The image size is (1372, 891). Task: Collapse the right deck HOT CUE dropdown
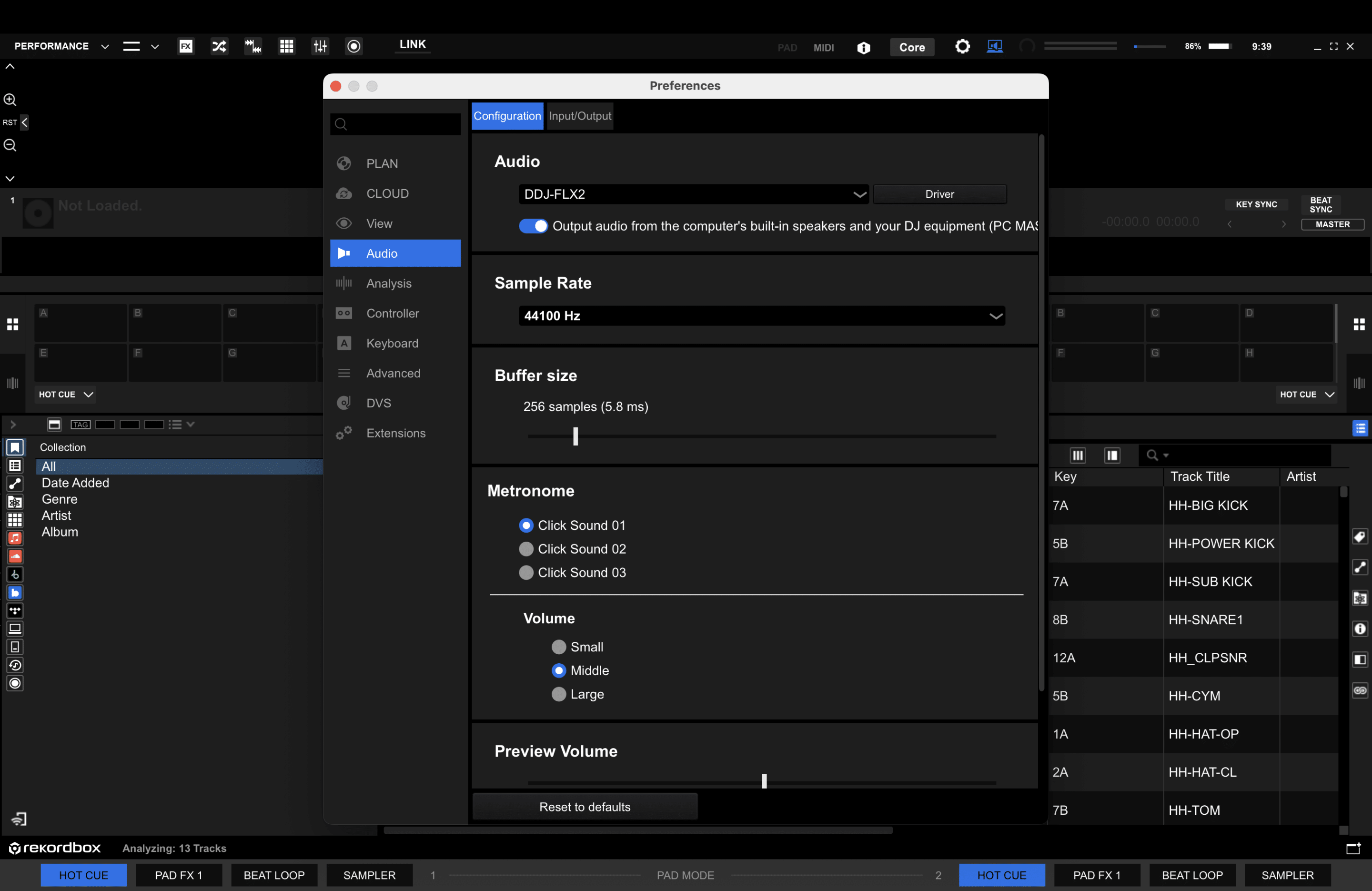[1306, 395]
